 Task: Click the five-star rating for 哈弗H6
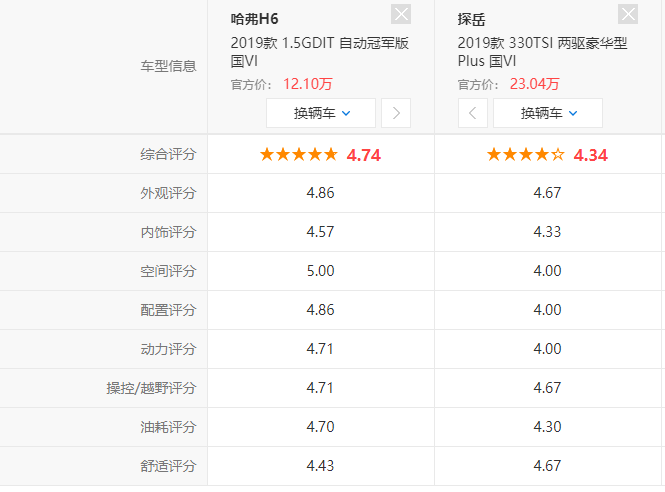[298, 155]
